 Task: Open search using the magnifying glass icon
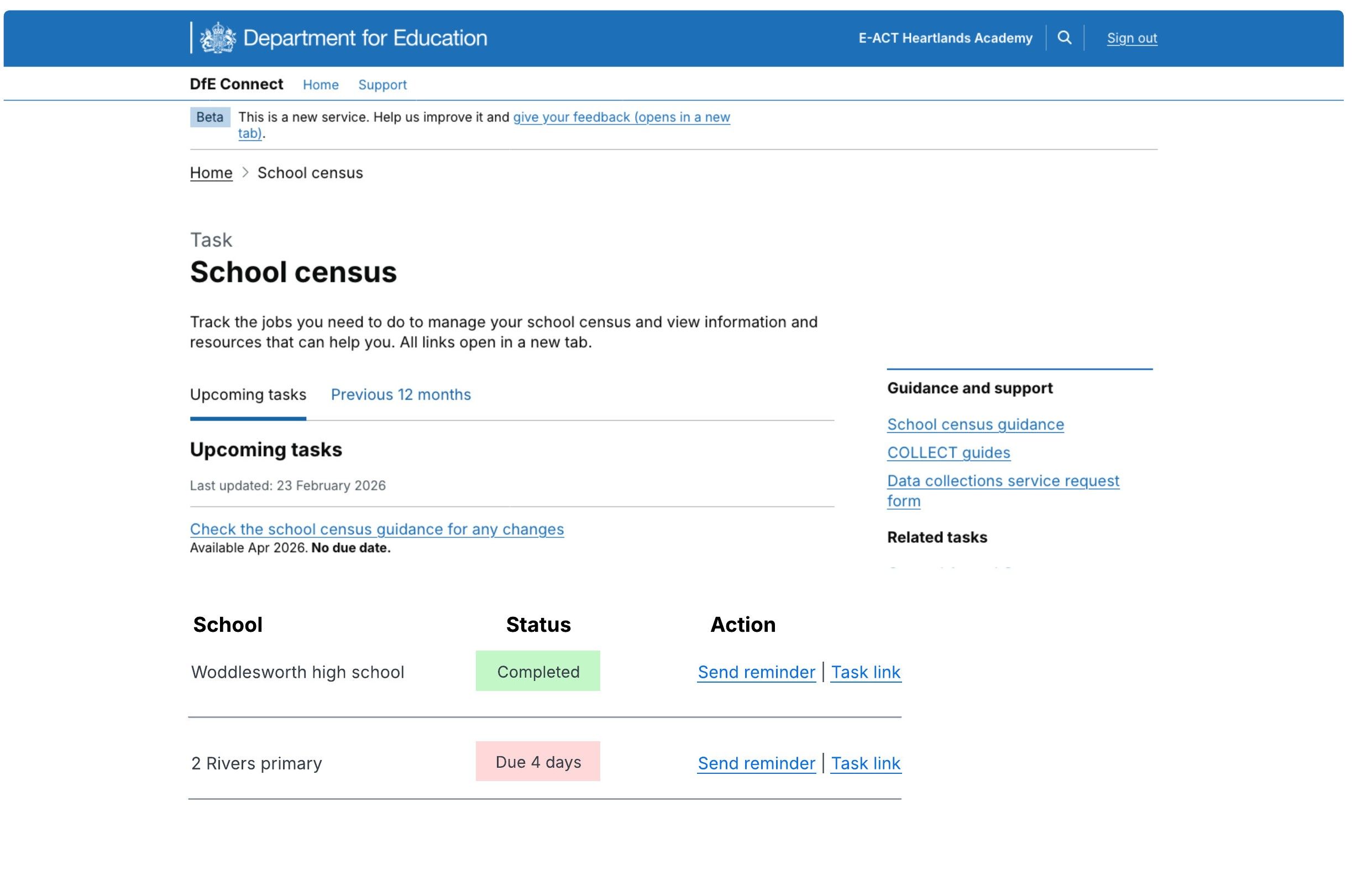pos(1065,38)
